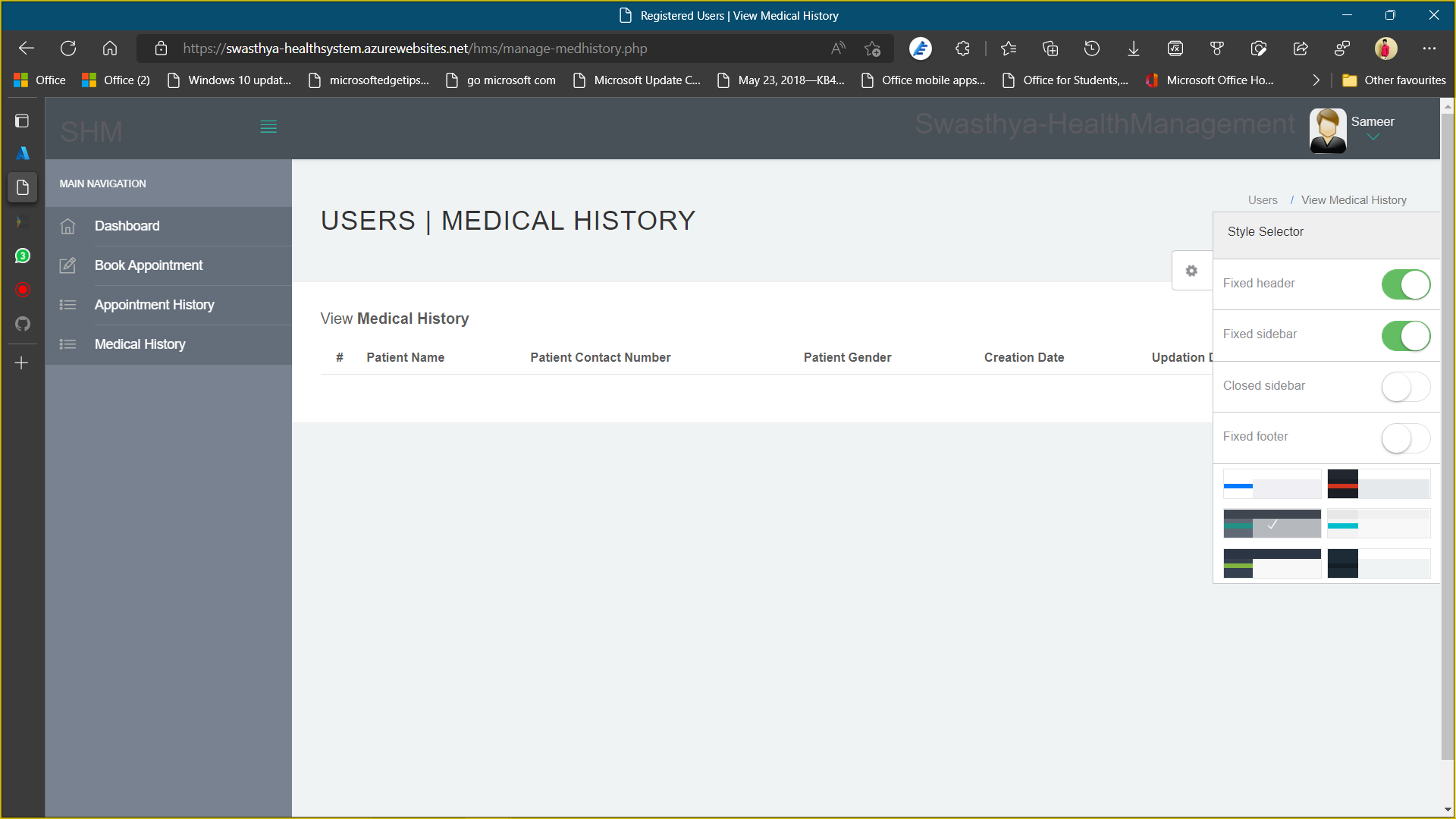Screen dimensions: 1456x819
Task: Select the red dark theme swatch
Action: pos(1379,484)
